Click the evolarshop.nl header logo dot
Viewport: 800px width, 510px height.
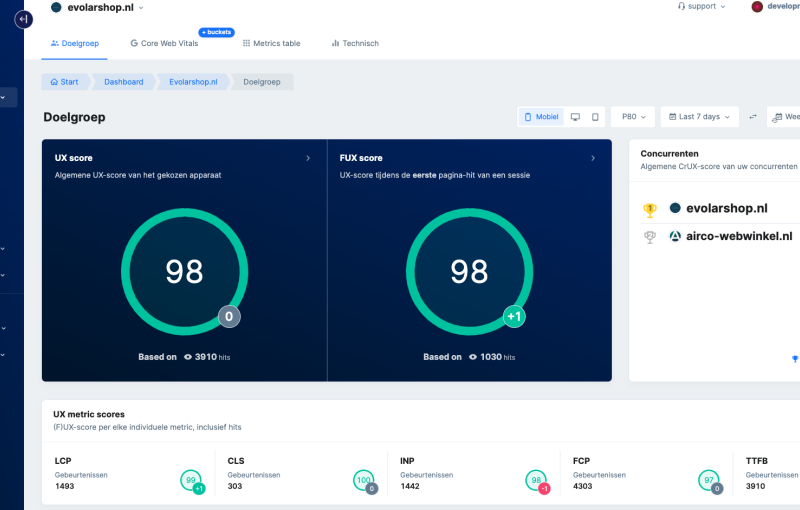click(x=56, y=7)
